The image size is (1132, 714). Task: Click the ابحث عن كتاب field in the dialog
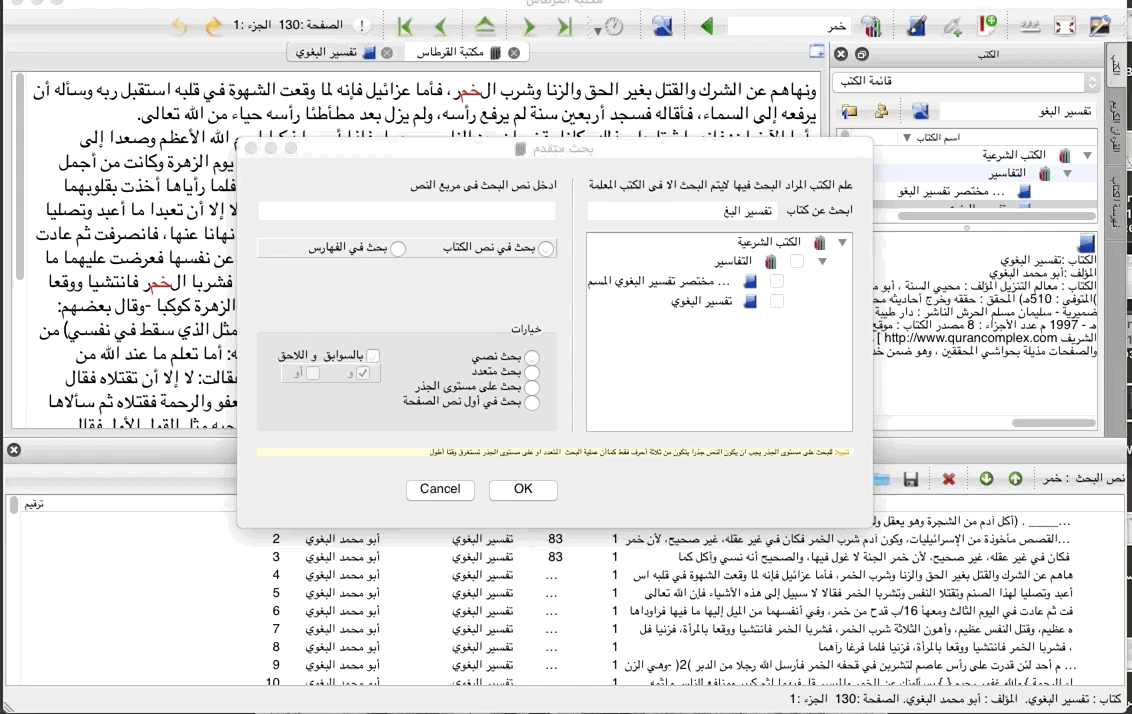click(683, 211)
